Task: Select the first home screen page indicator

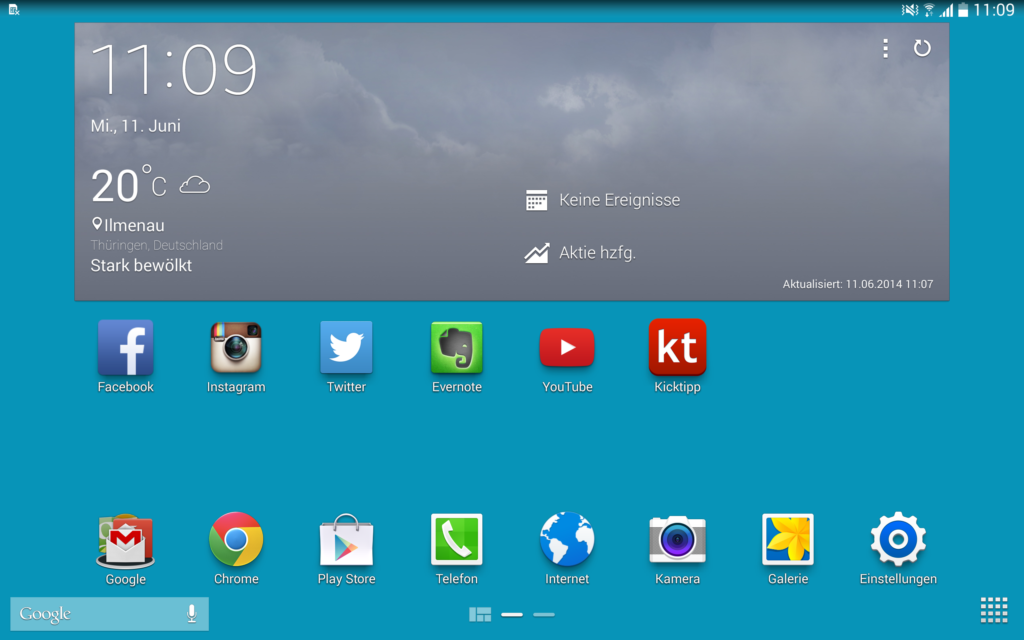Action: (x=512, y=615)
